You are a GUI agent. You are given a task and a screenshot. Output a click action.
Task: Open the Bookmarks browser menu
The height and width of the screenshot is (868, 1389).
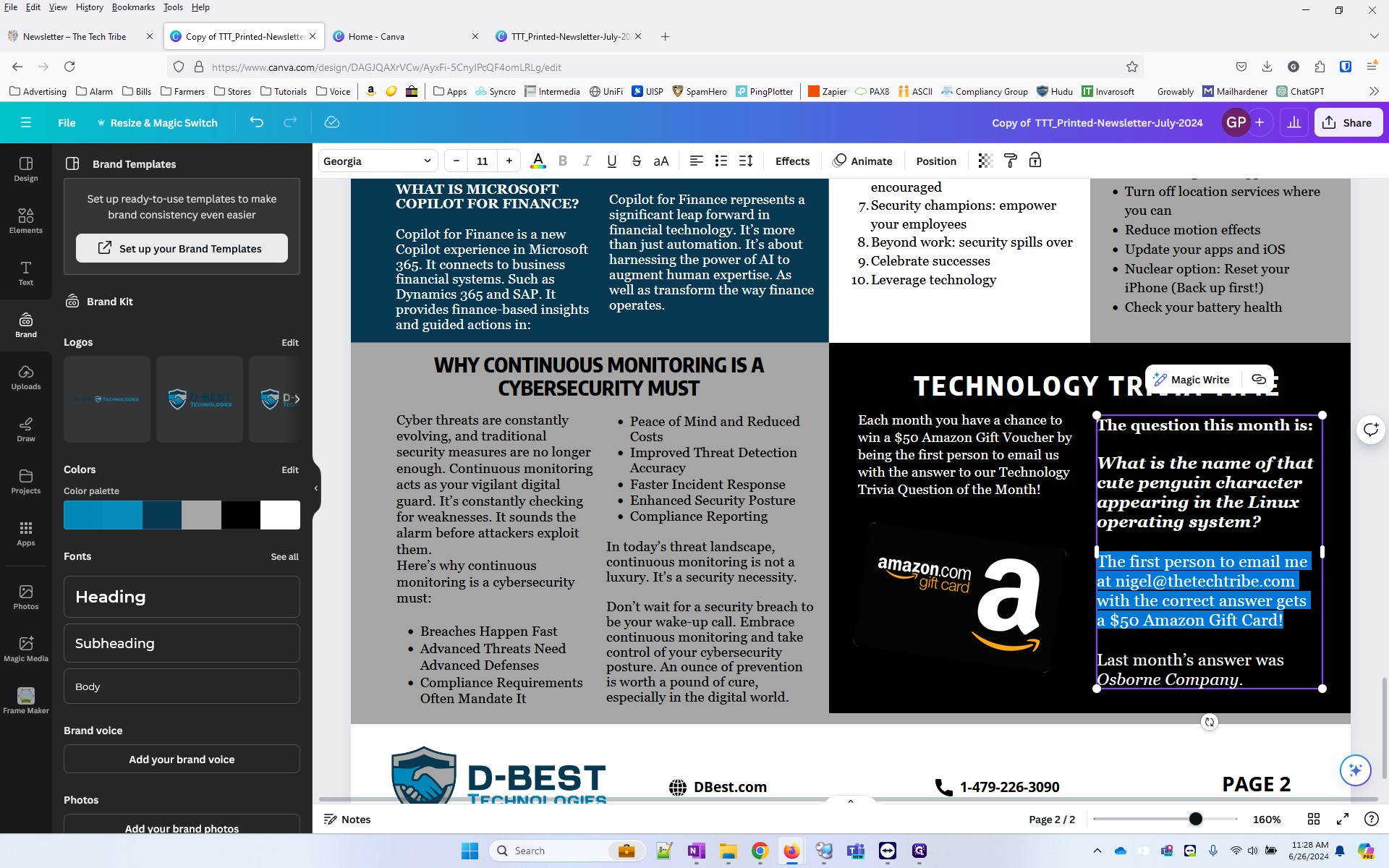click(x=133, y=7)
